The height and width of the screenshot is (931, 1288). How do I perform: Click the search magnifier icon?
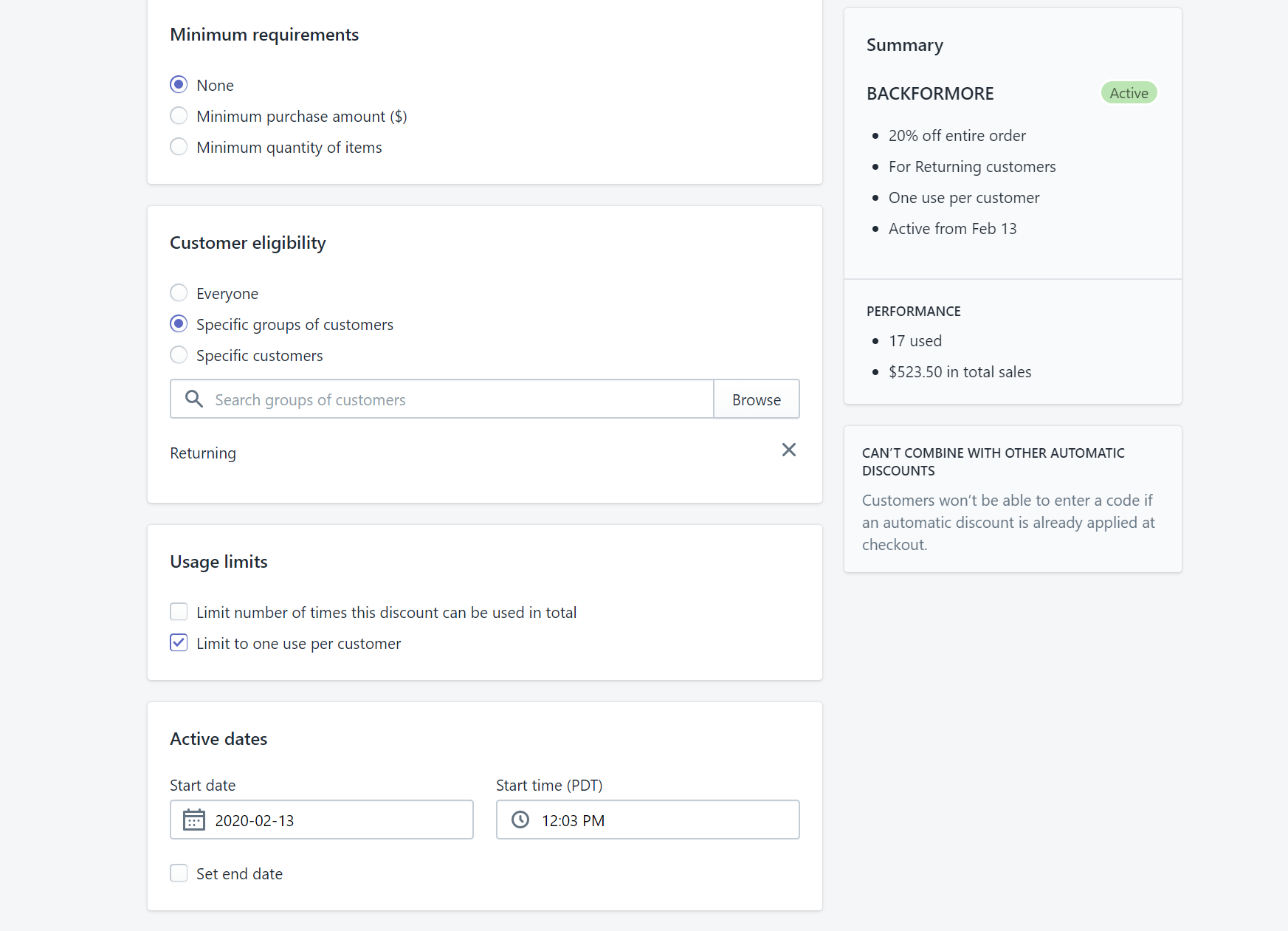[194, 399]
